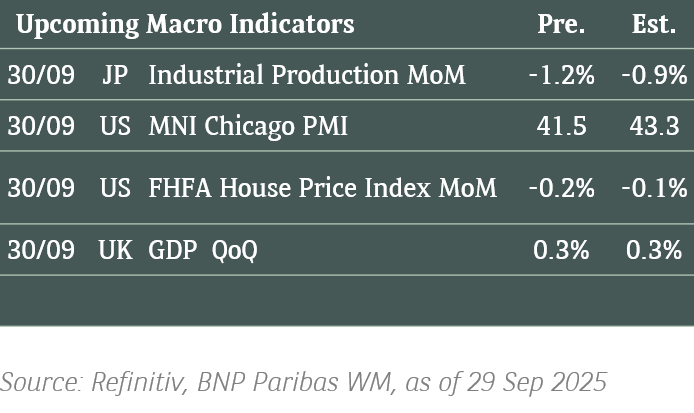Click the Refinitiv source note

[x=303, y=382]
